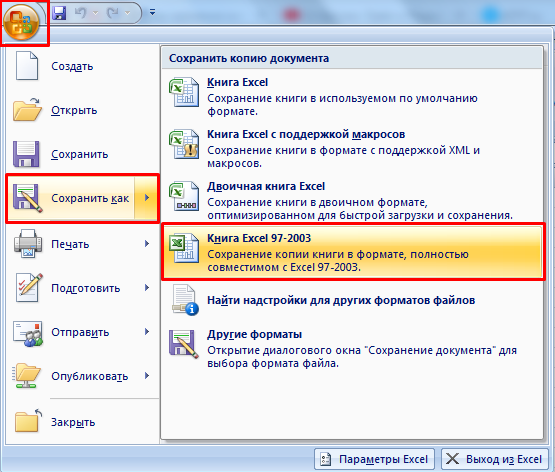Click the network folder icon next to Опубликовать

pyautogui.click(x=27, y=376)
